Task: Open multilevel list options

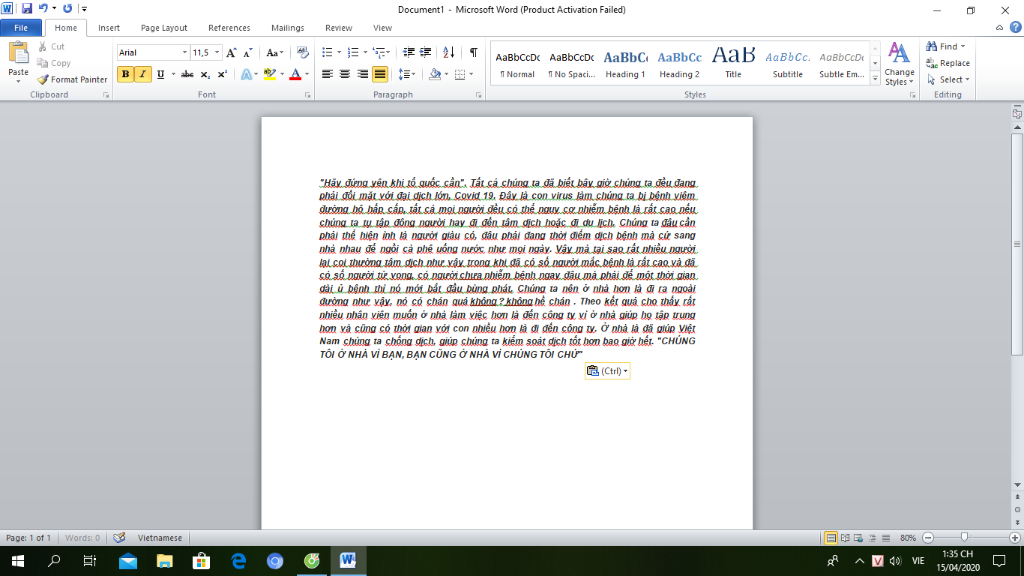Action: [381, 52]
